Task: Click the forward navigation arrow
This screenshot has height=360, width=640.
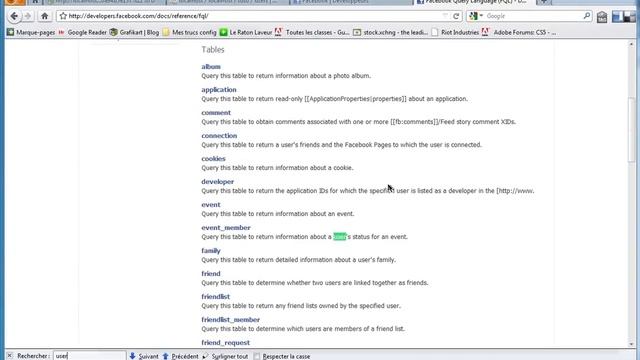Action: click(28, 16)
